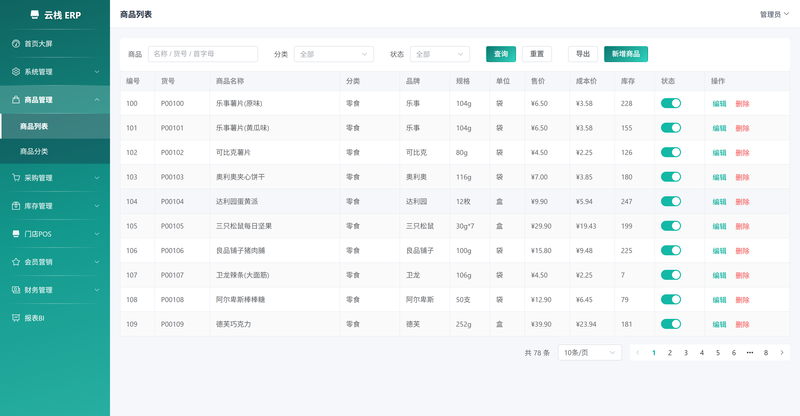Delete the 奥利奥夹心饼干 row
This screenshot has width=800, height=416.
pos(742,177)
